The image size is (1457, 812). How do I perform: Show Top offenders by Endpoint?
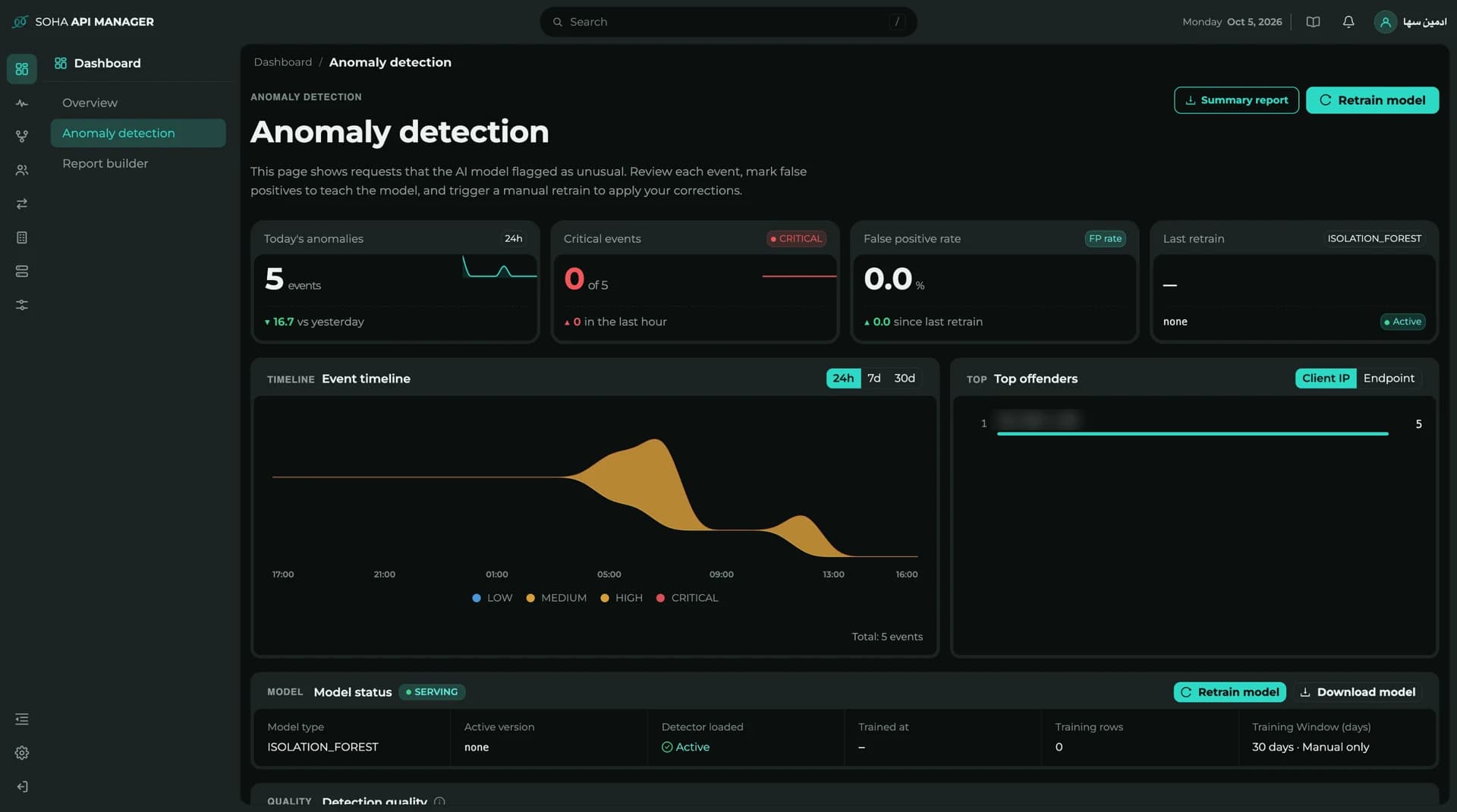coord(1389,378)
